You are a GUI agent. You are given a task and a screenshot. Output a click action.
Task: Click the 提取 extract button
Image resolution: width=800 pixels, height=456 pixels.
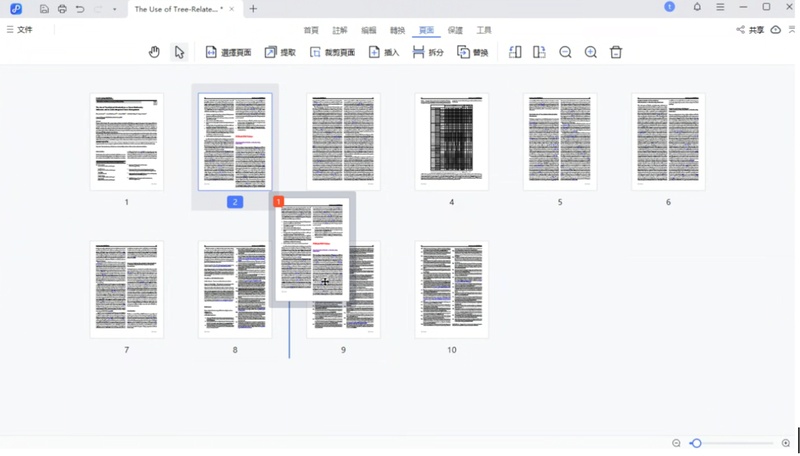click(x=280, y=52)
